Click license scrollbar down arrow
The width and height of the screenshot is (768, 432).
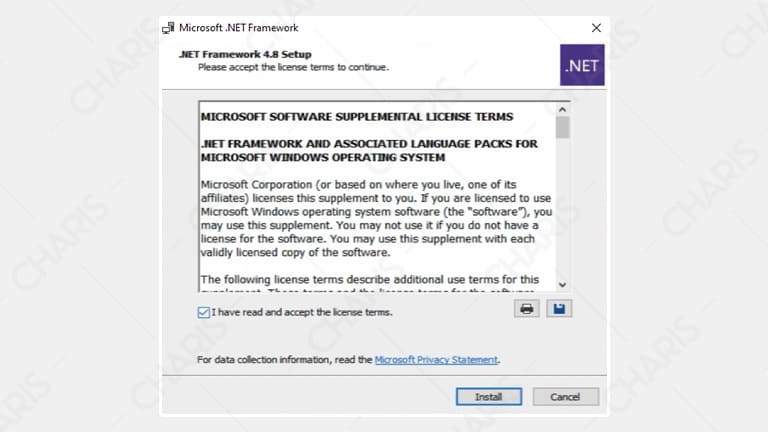562,285
